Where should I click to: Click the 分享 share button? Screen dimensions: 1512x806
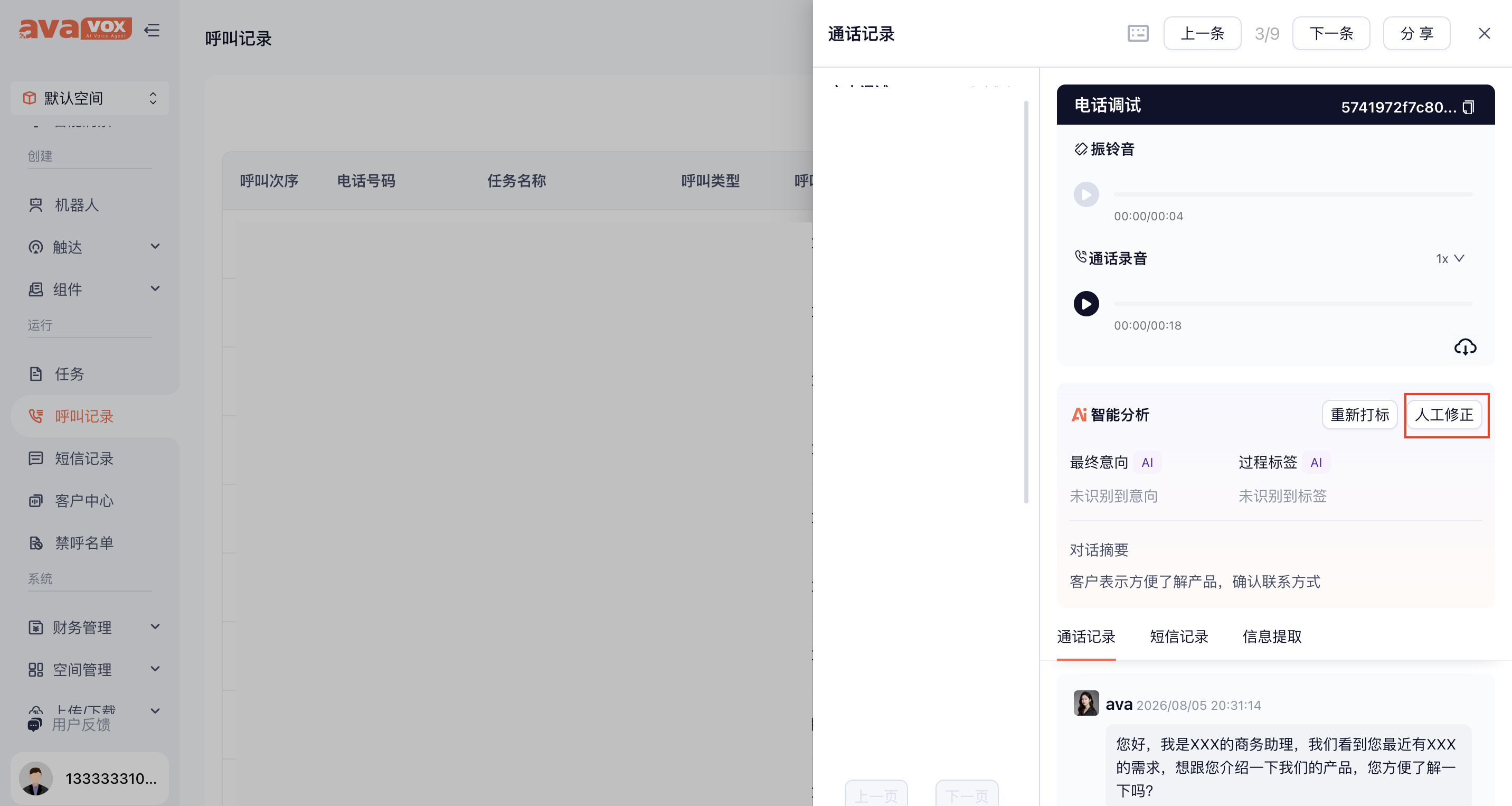point(1416,33)
